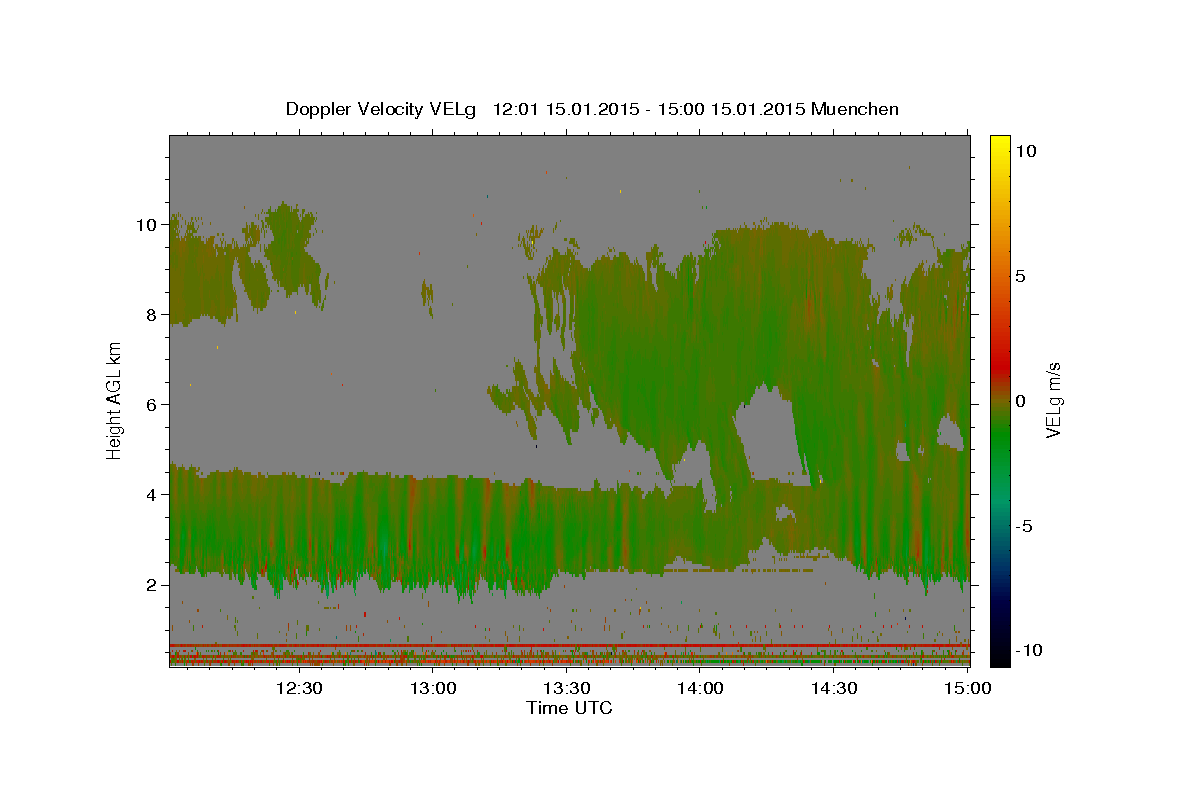Click the date range '12:01 15.01.2015 - 15:00 15.01.2015'
The image size is (1200, 800).
tap(649, 109)
